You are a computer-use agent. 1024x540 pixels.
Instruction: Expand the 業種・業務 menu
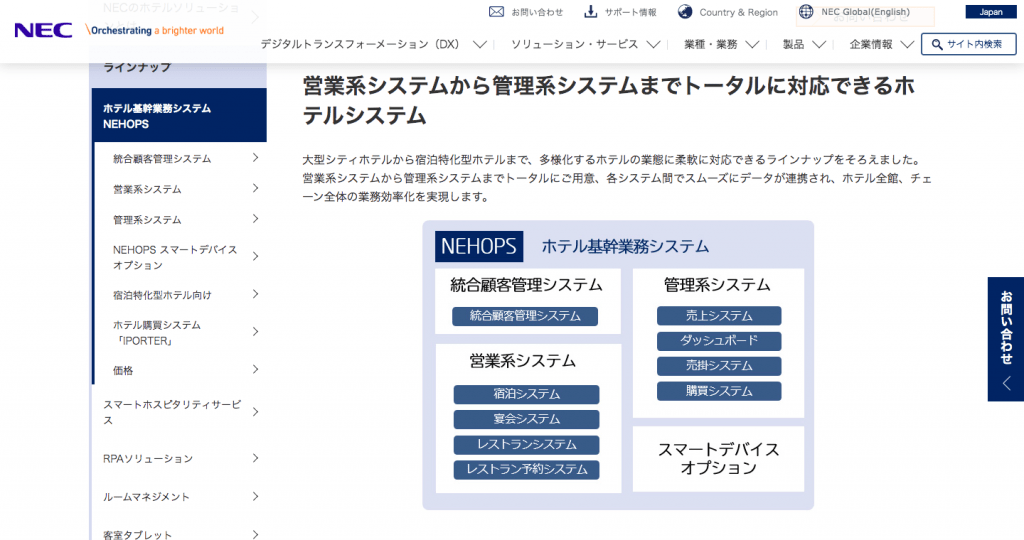[721, 44]
